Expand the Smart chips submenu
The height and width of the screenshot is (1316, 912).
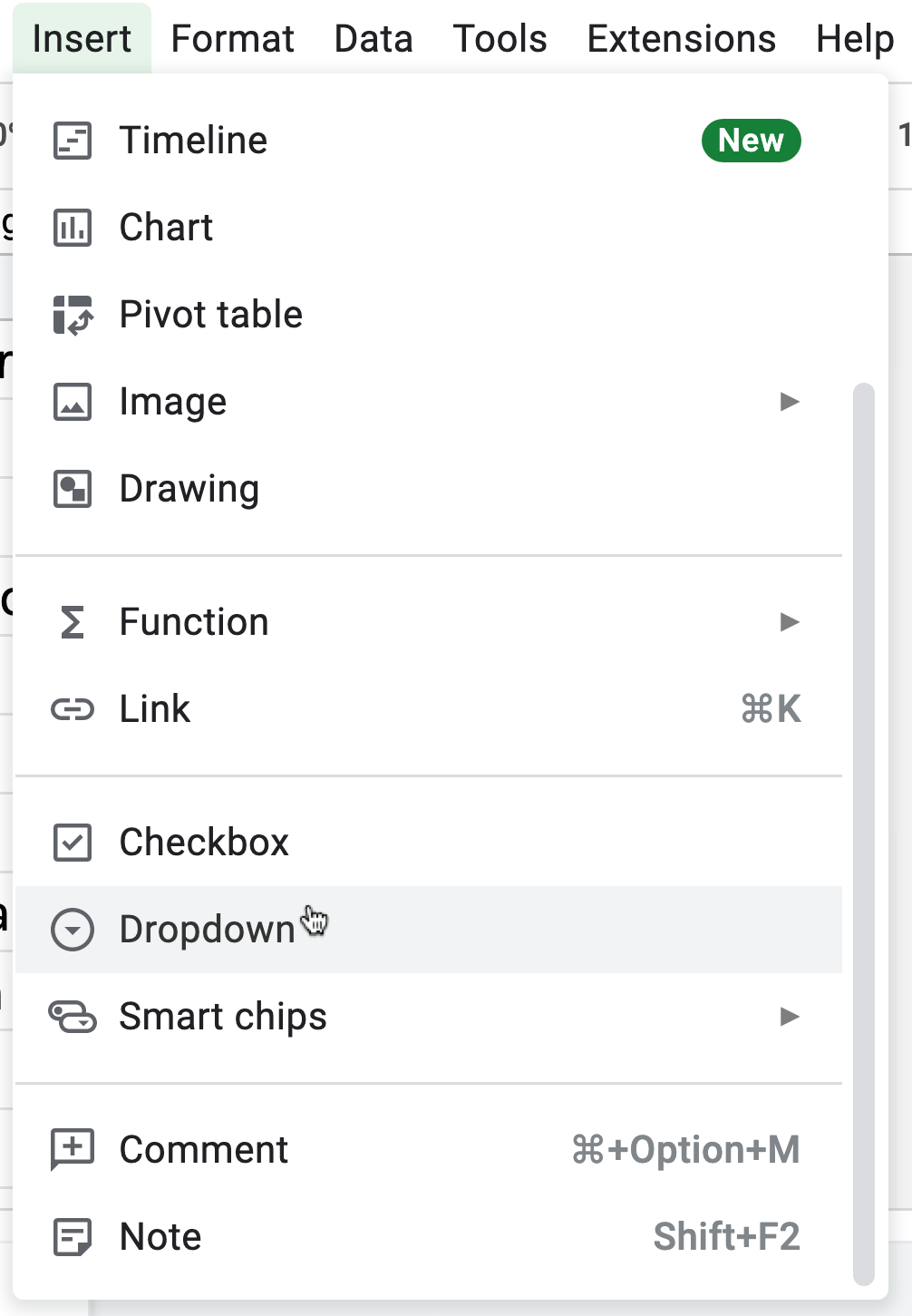click(791, 1017)
